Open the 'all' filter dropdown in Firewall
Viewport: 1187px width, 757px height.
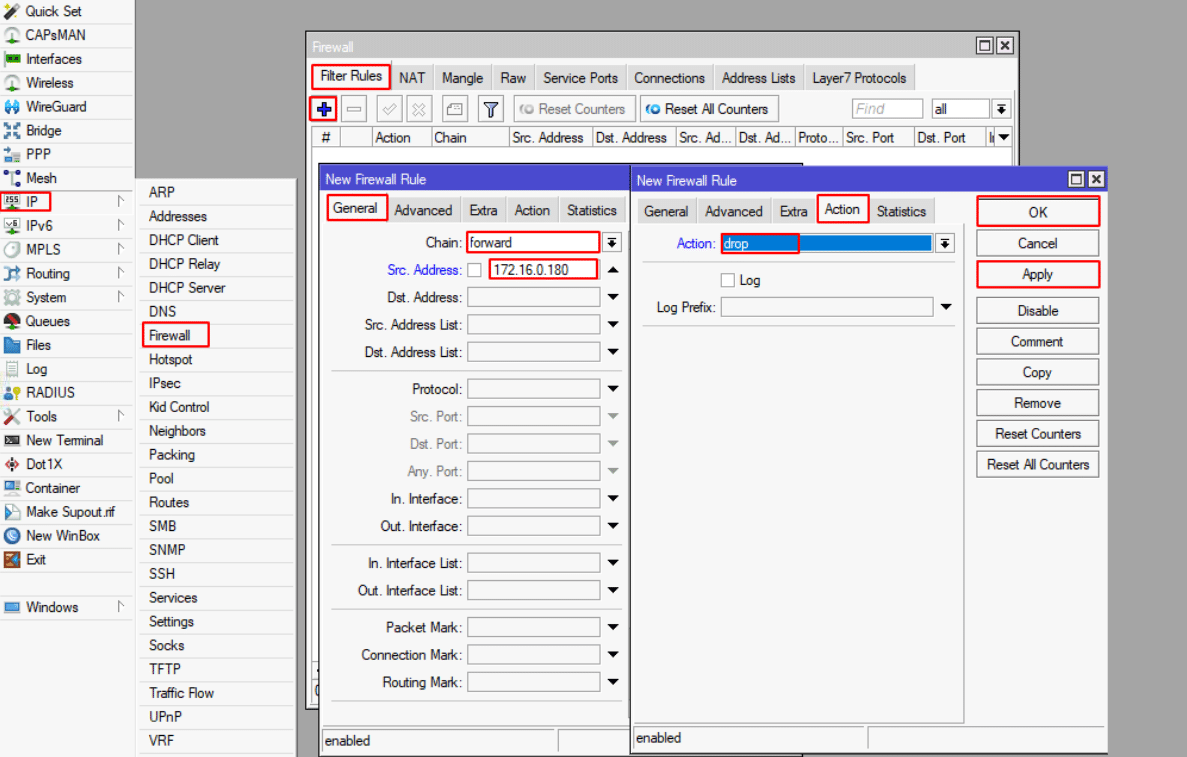[x=1001, y=109]
